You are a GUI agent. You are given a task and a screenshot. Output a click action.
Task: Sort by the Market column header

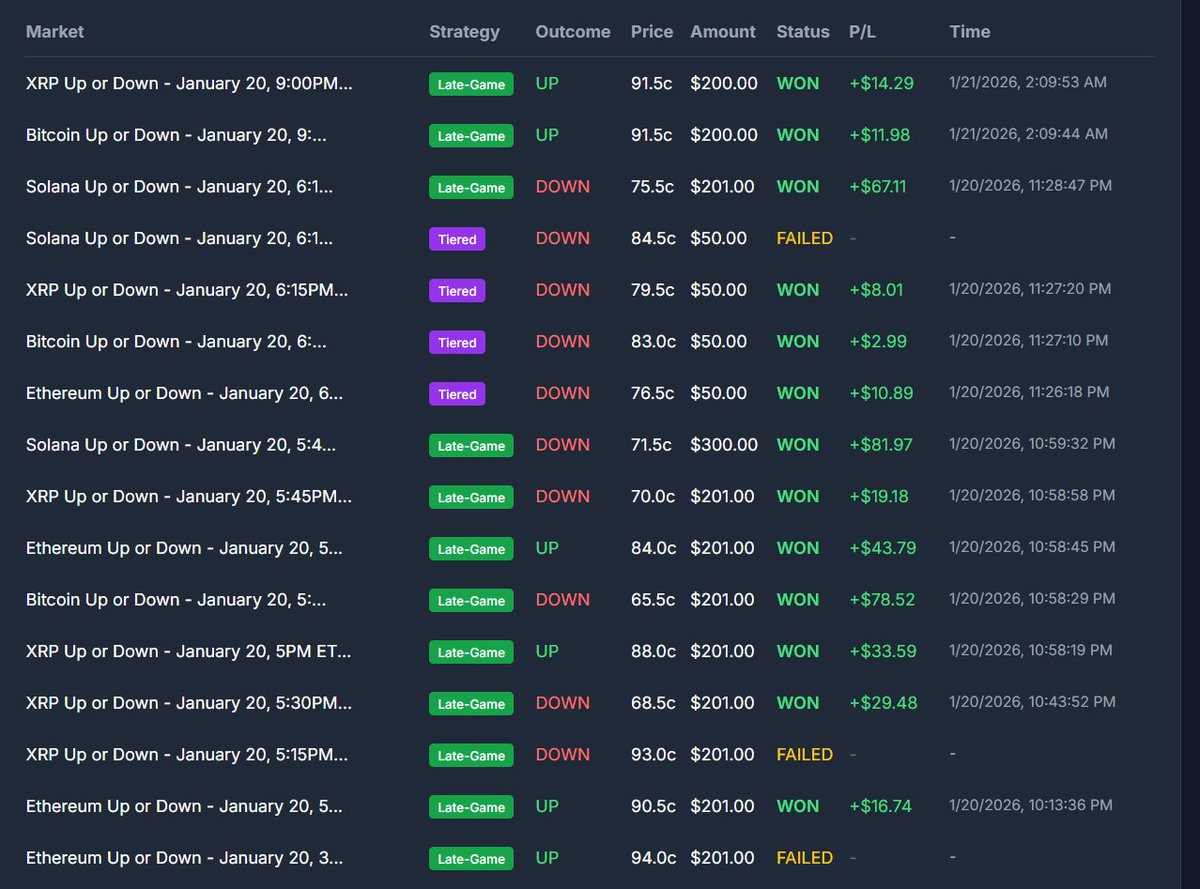coord(55,31)
